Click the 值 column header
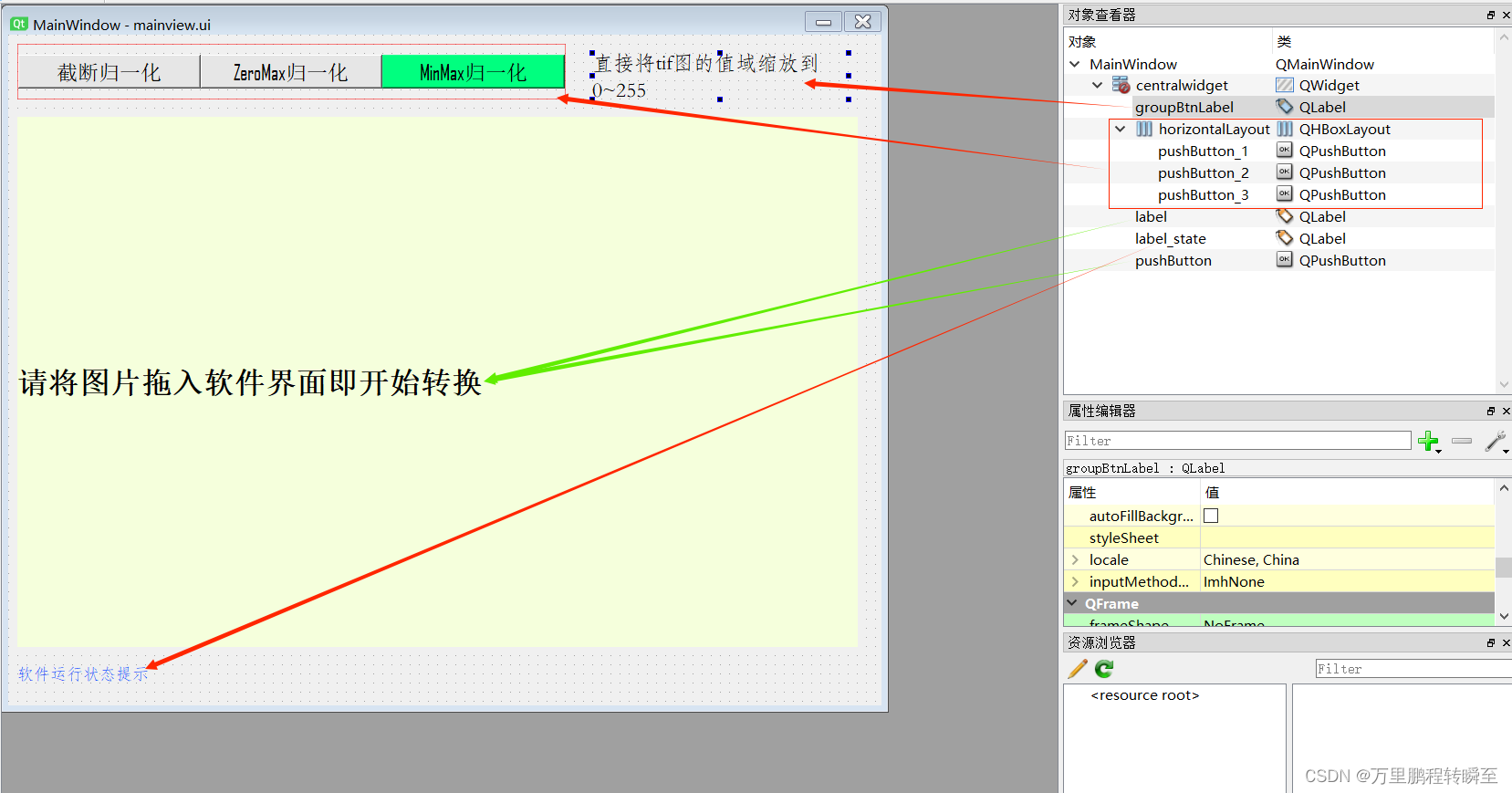This screenshot has height=793, width=1512. [x=1347, y=492]
